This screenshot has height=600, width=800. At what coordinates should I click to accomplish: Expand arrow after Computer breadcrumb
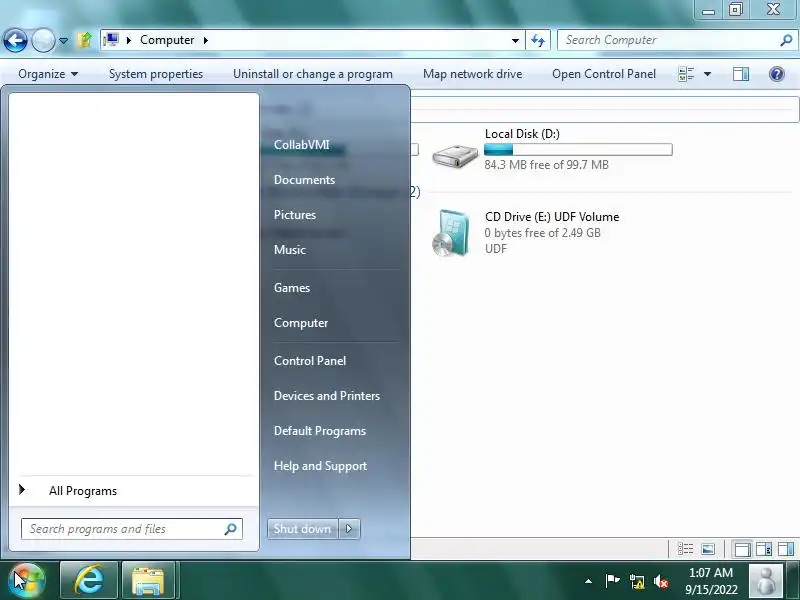(206, 40)
